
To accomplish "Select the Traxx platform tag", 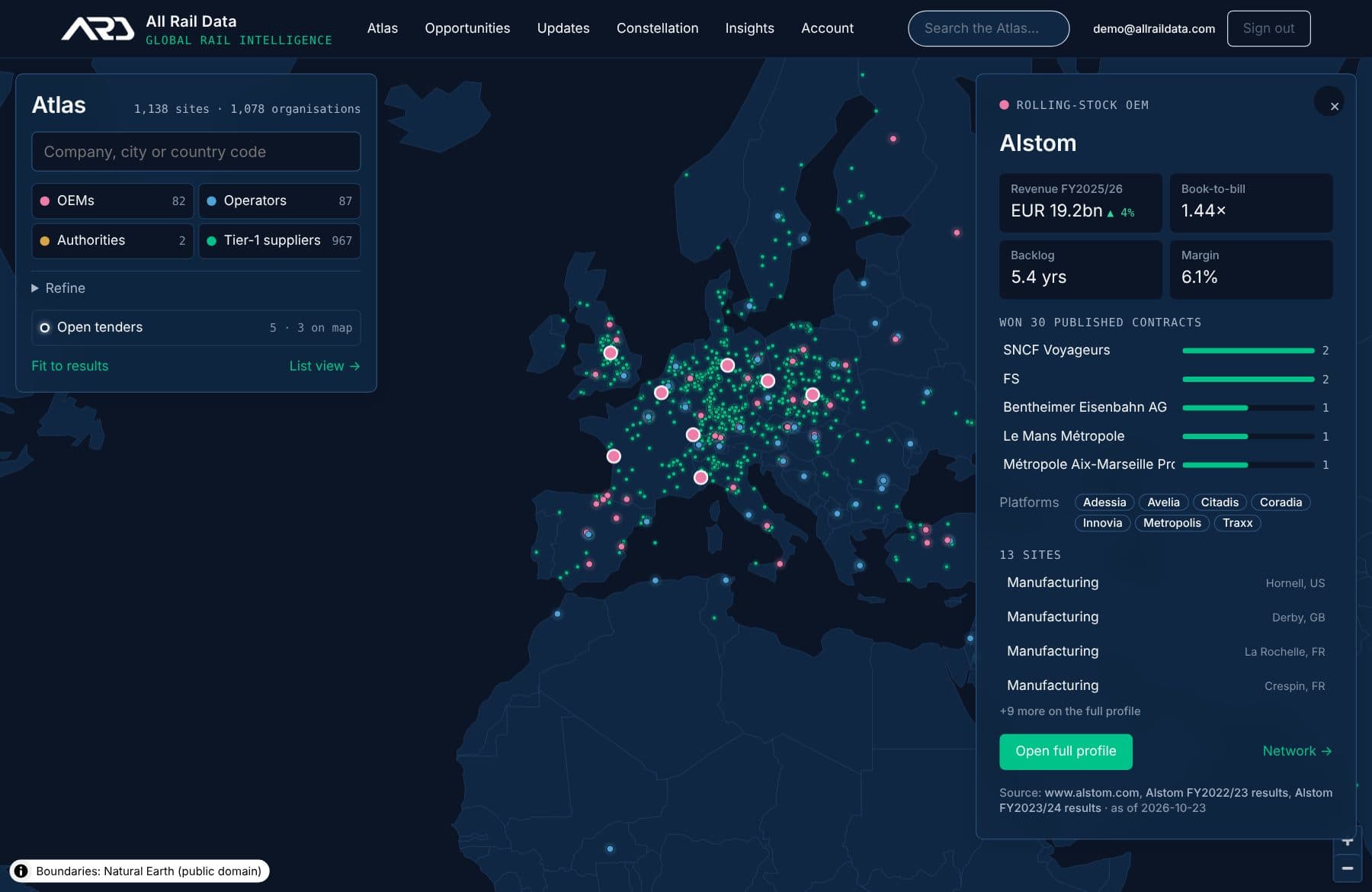I will [x=1238, y=523].
